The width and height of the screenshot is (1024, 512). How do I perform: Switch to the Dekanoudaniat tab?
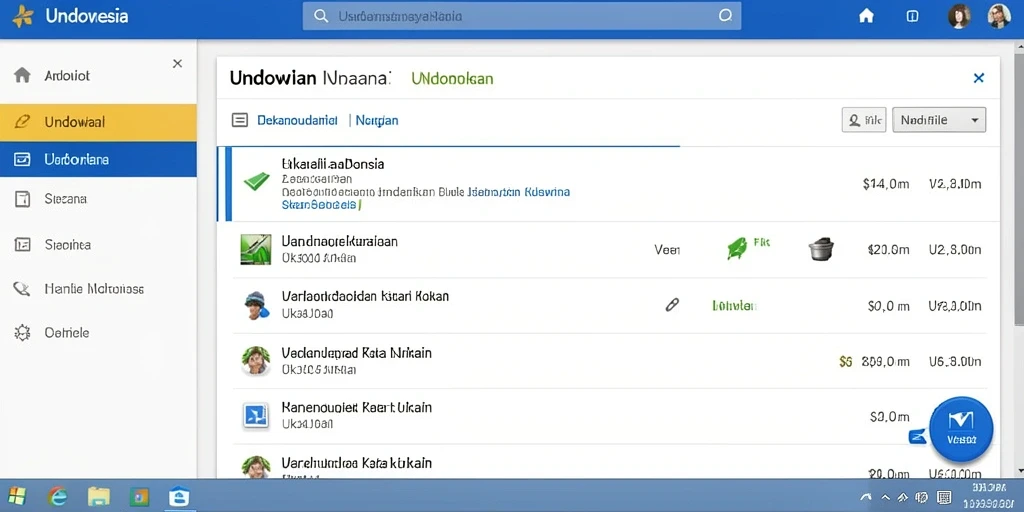pyautogui.click(x=297, y=120)
